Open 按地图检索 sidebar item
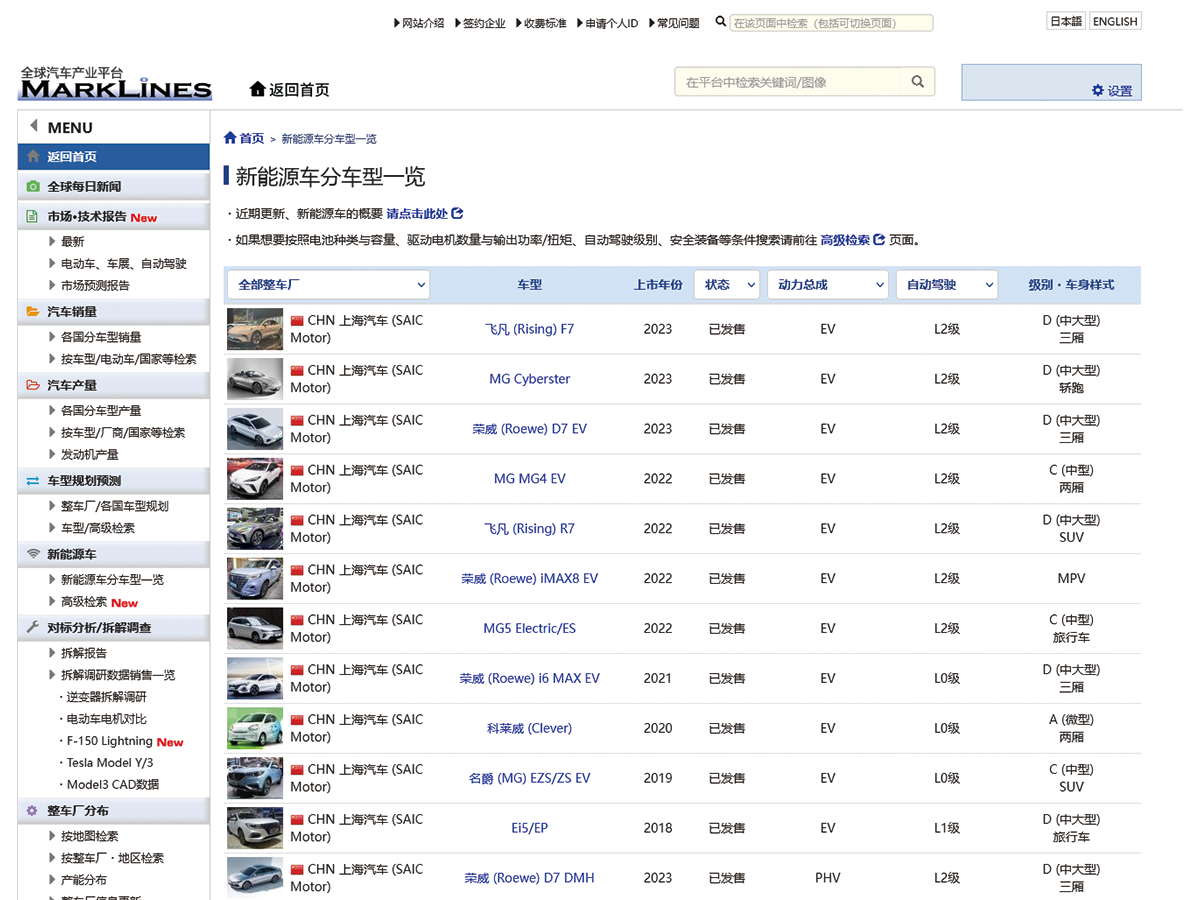This screenshot has height=900, width=1200. [x=89, y=836]
